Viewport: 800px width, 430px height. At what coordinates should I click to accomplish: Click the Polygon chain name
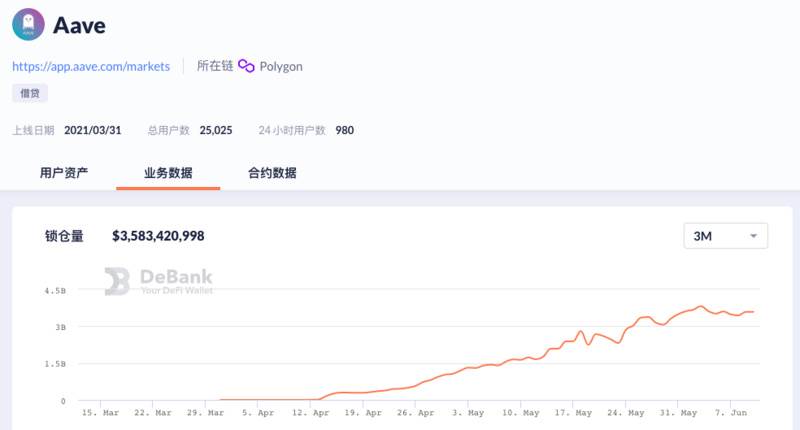click(x=281, y=67)
